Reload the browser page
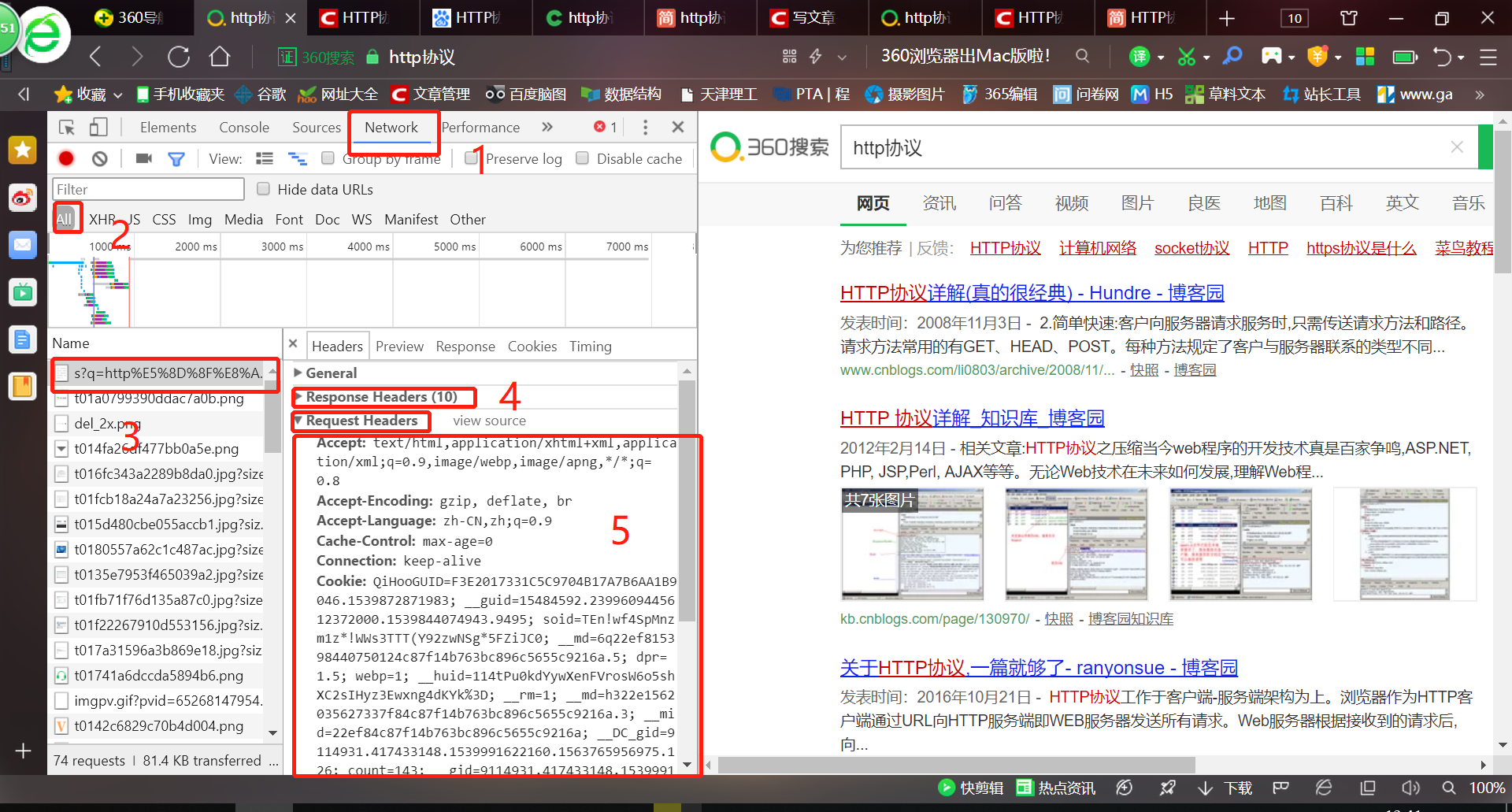 point(179,57)
